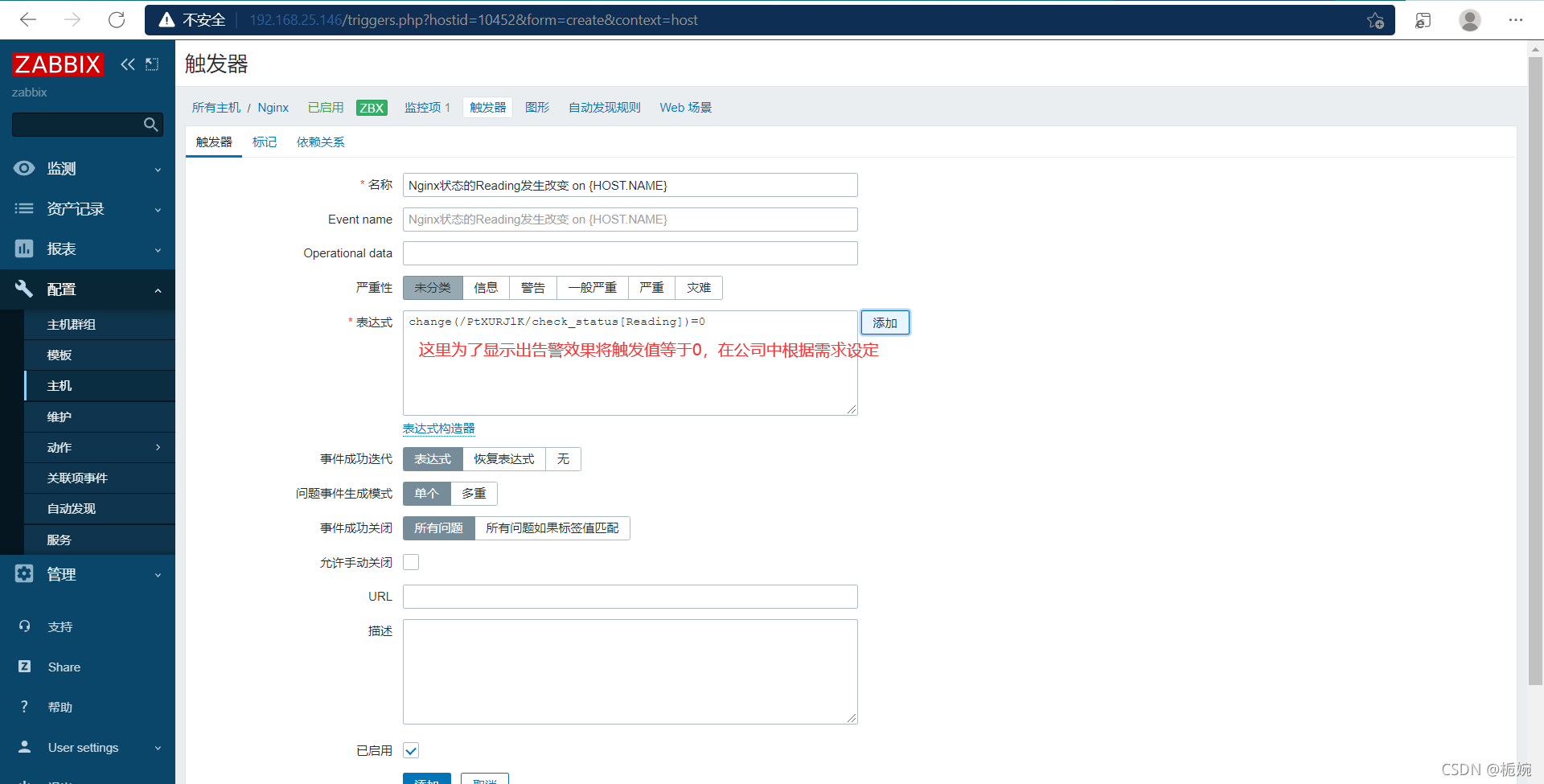
Task: Open 自动发现 in sidebar
Action: (100, 508)
